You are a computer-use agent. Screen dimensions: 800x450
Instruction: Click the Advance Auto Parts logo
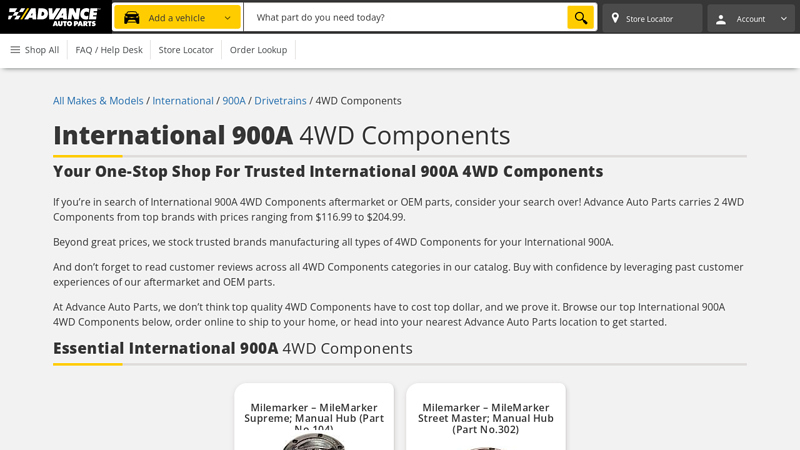coord(54,17)
